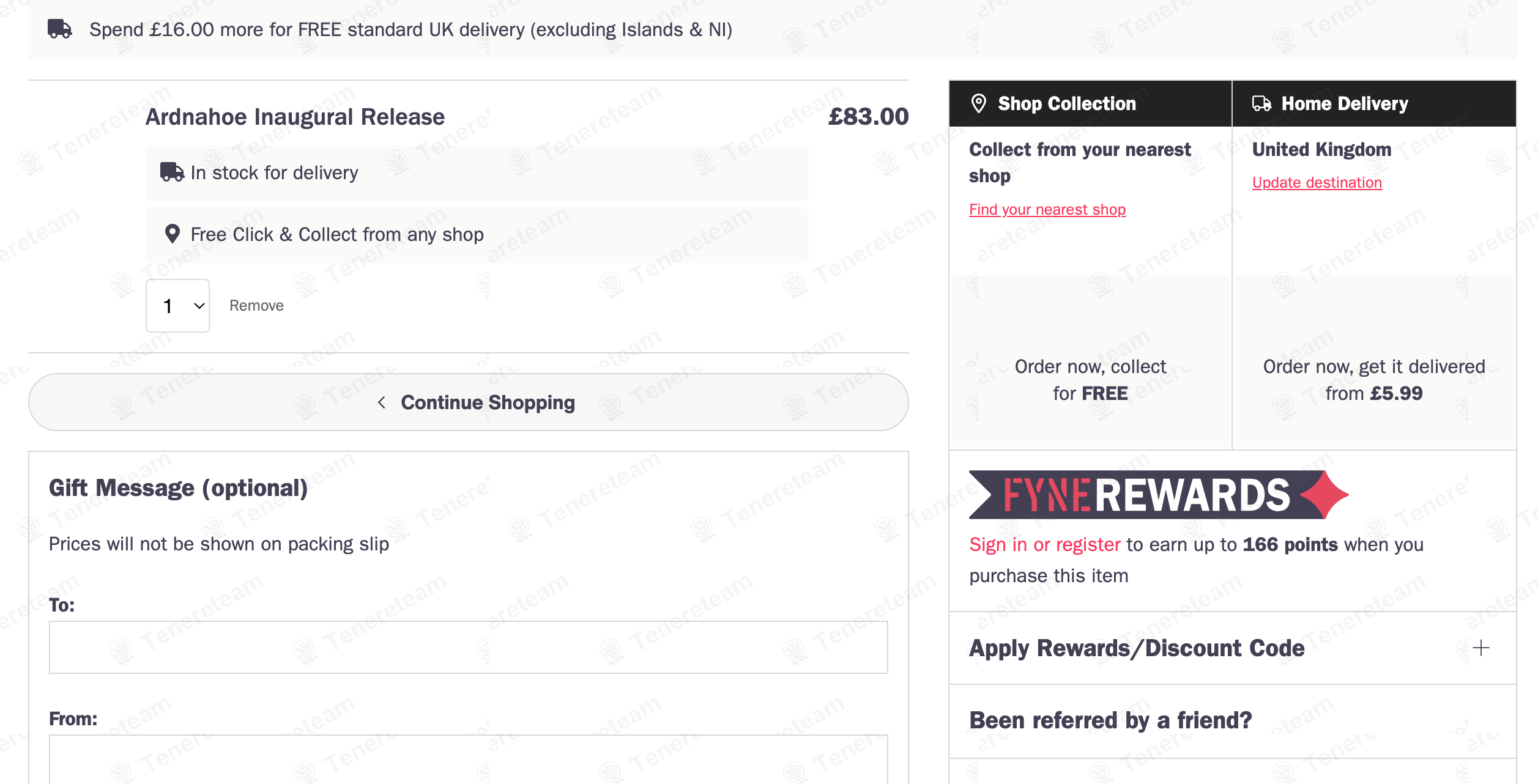This screenshot has width=1538, height=784.
Task: Click the Fyne Rewards logo
Action: pyautogui.click(x=1159, y=495)
